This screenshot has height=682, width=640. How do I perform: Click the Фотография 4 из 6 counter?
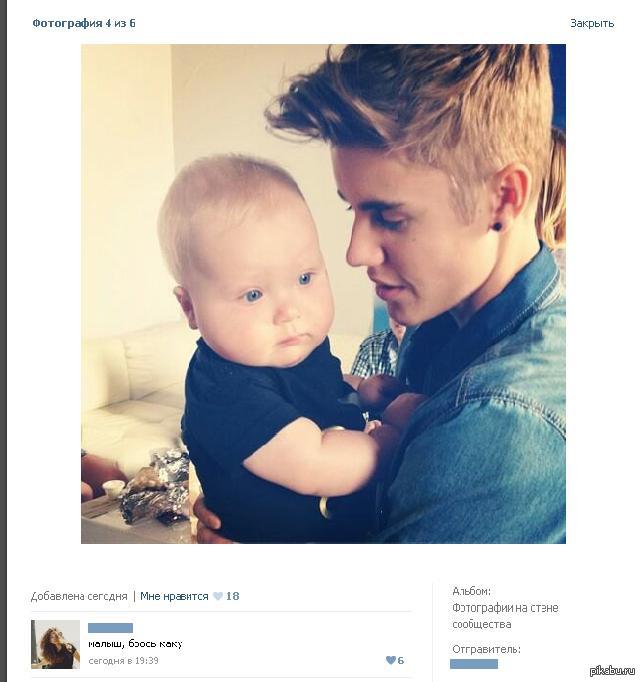pos(84,23)
